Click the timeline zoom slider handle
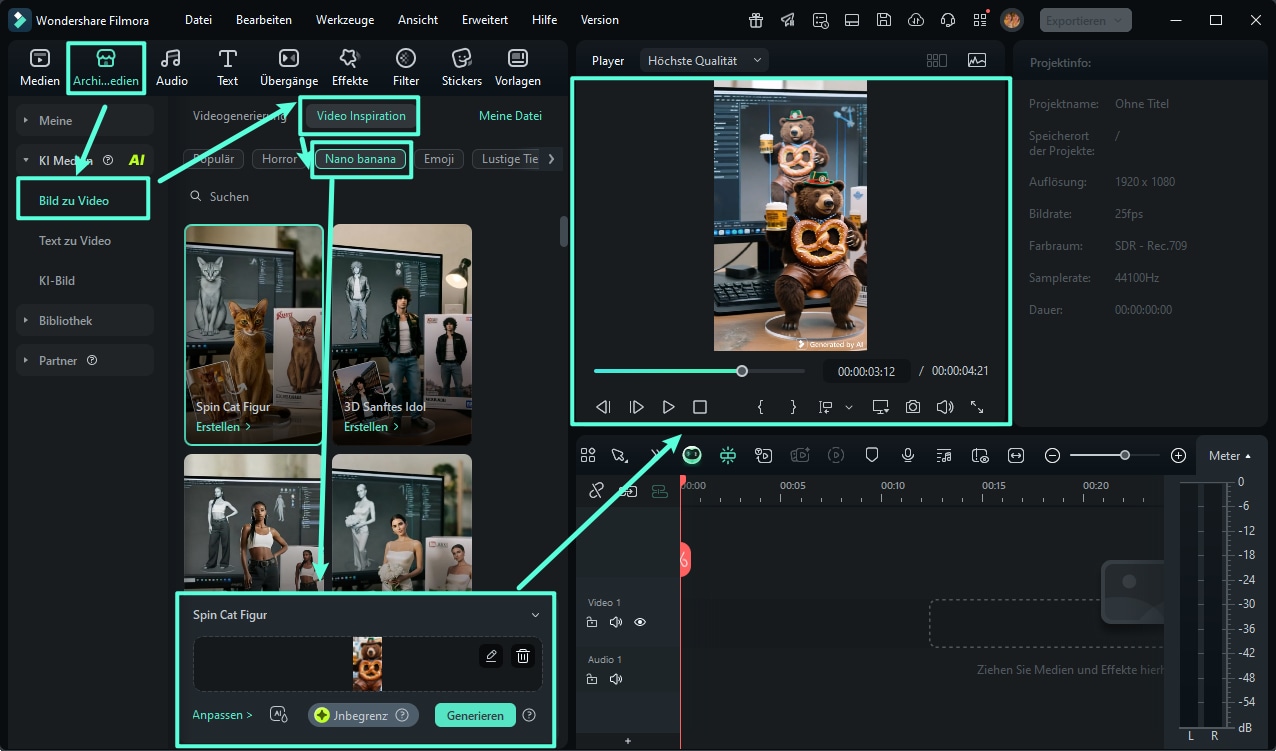The image size is (1276, 751). pos(1125,455)
